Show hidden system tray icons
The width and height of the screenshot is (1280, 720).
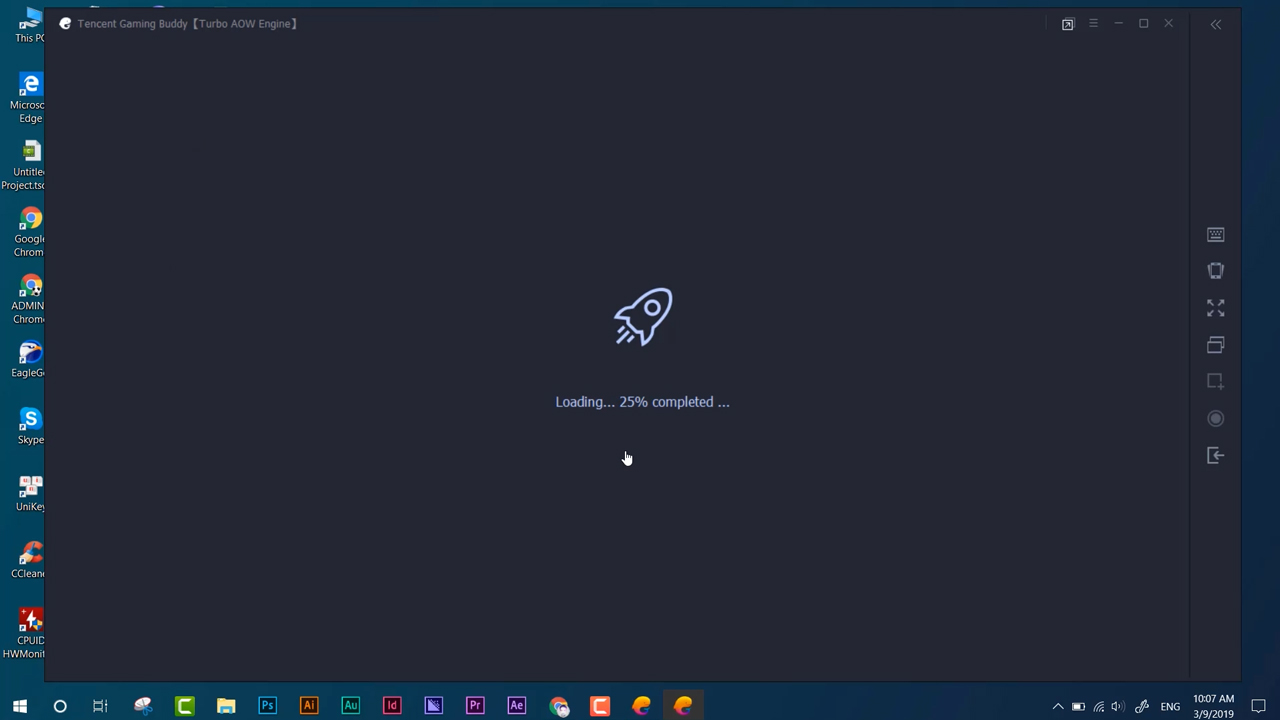click(x=1057, y=707)
